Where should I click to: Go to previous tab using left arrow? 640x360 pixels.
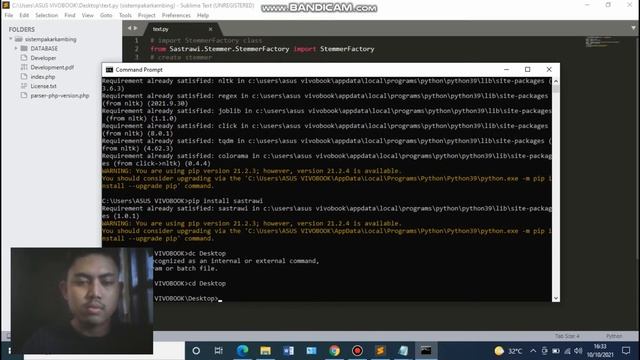point(129,28)
